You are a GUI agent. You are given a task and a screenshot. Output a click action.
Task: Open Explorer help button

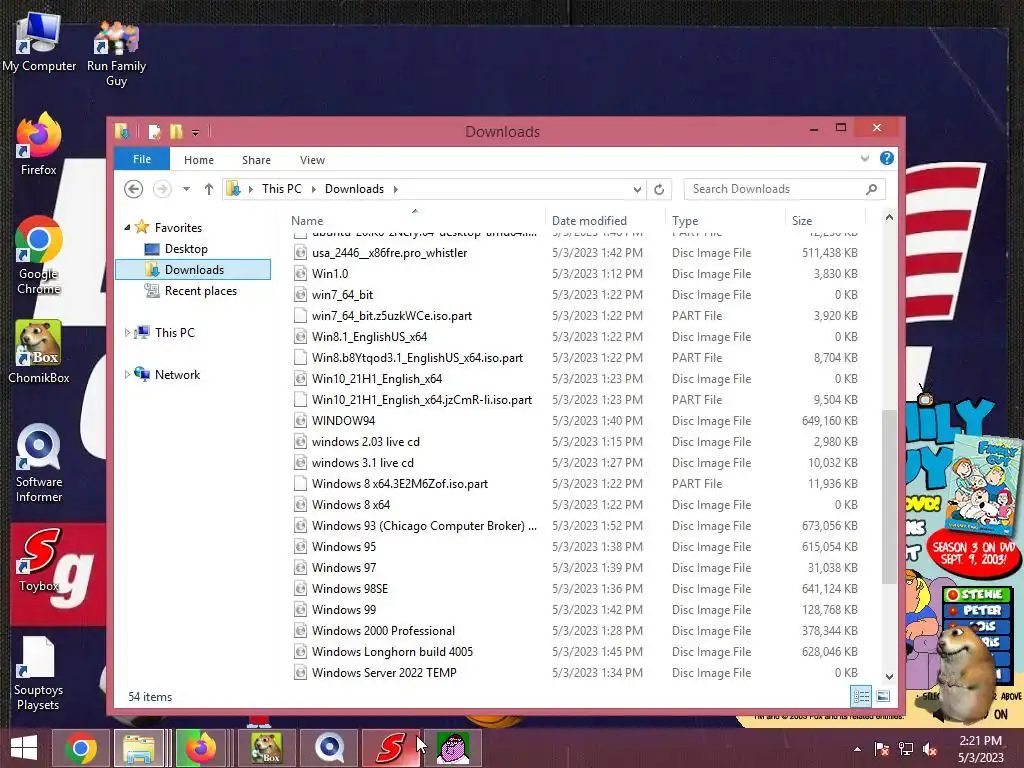tap(886, 158)
